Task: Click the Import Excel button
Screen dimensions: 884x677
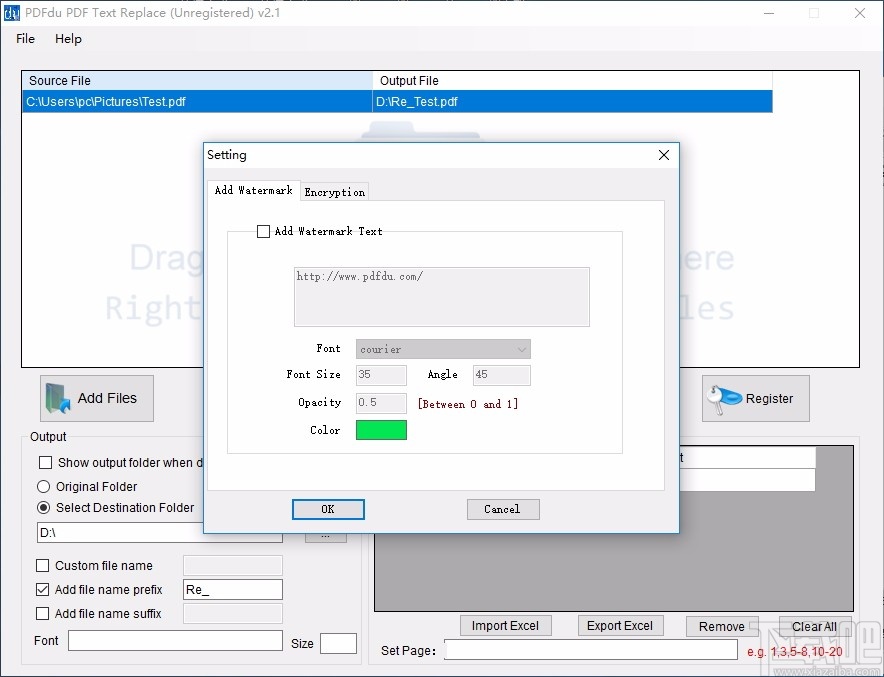Action: point(506,625)
